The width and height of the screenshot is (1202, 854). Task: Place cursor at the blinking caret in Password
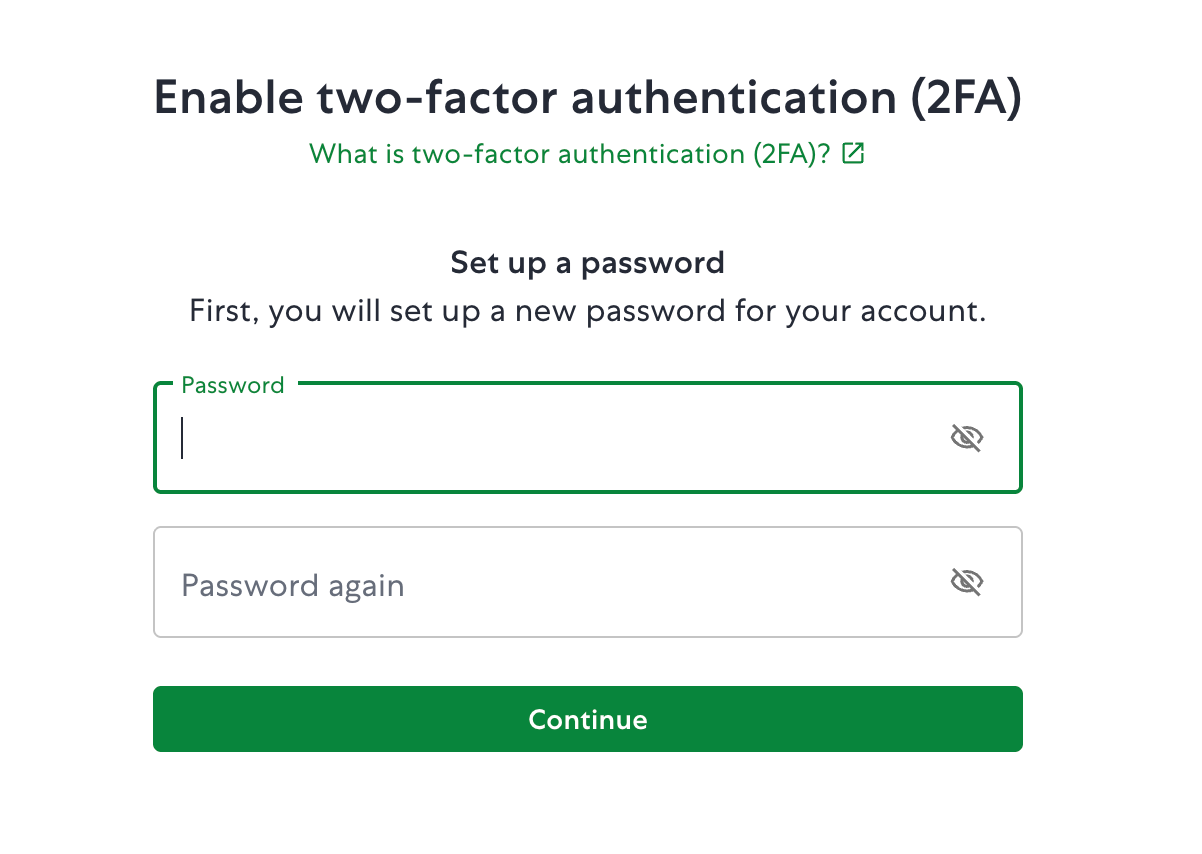[x=182, y=438]
